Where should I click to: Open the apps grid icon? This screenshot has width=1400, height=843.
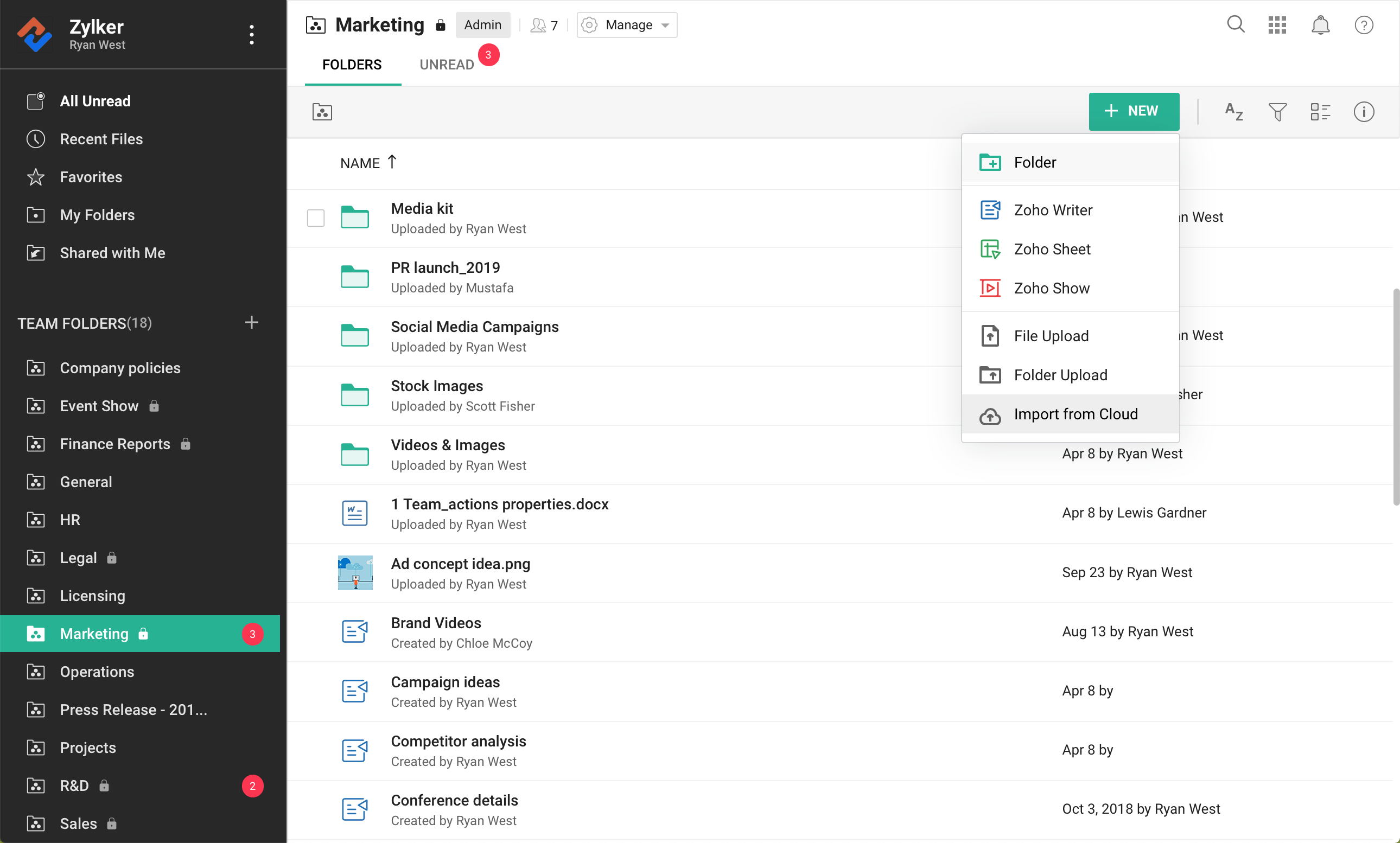click(1277, 25)
